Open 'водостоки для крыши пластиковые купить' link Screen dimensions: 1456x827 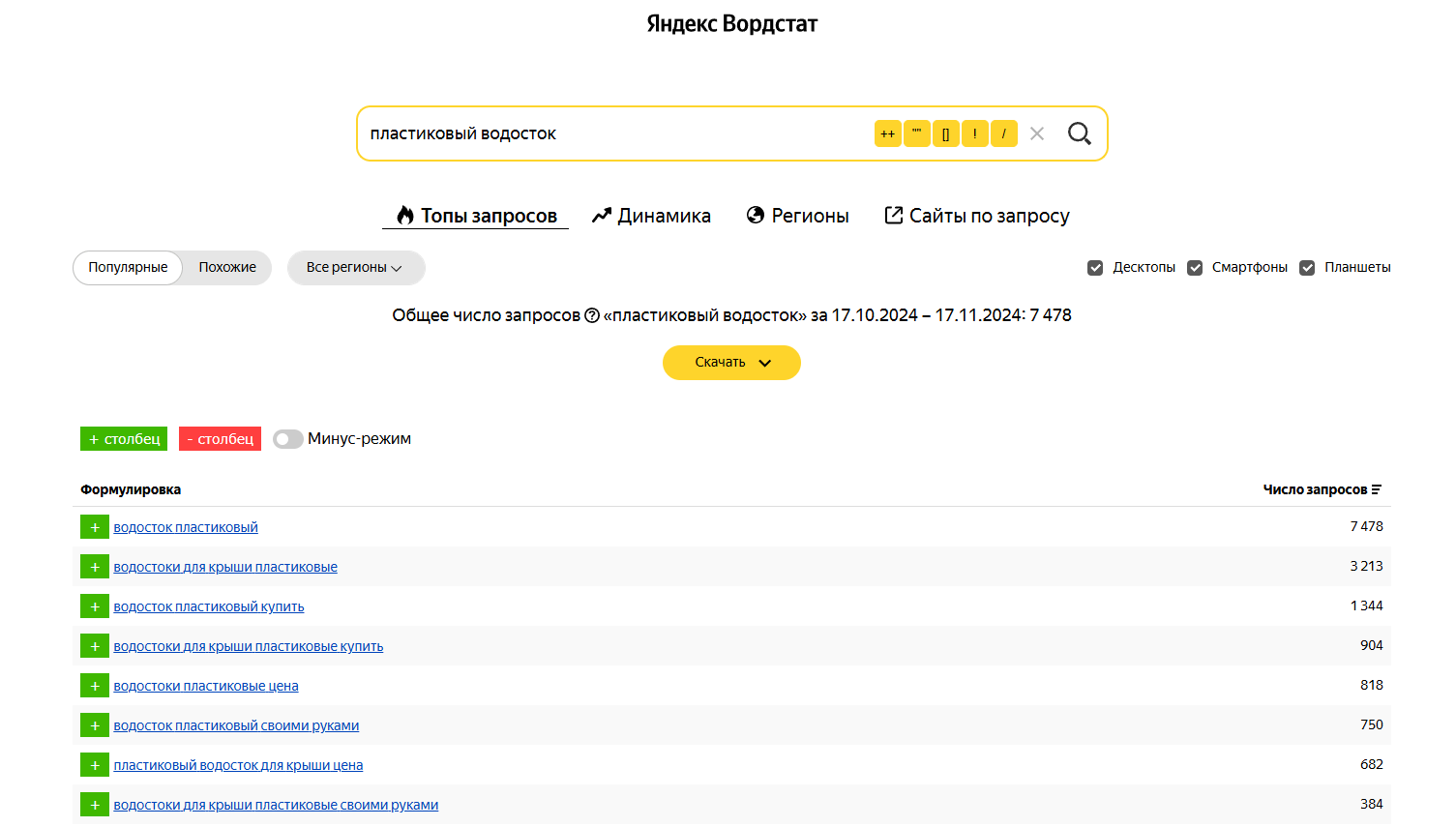[x=249, y=646]
